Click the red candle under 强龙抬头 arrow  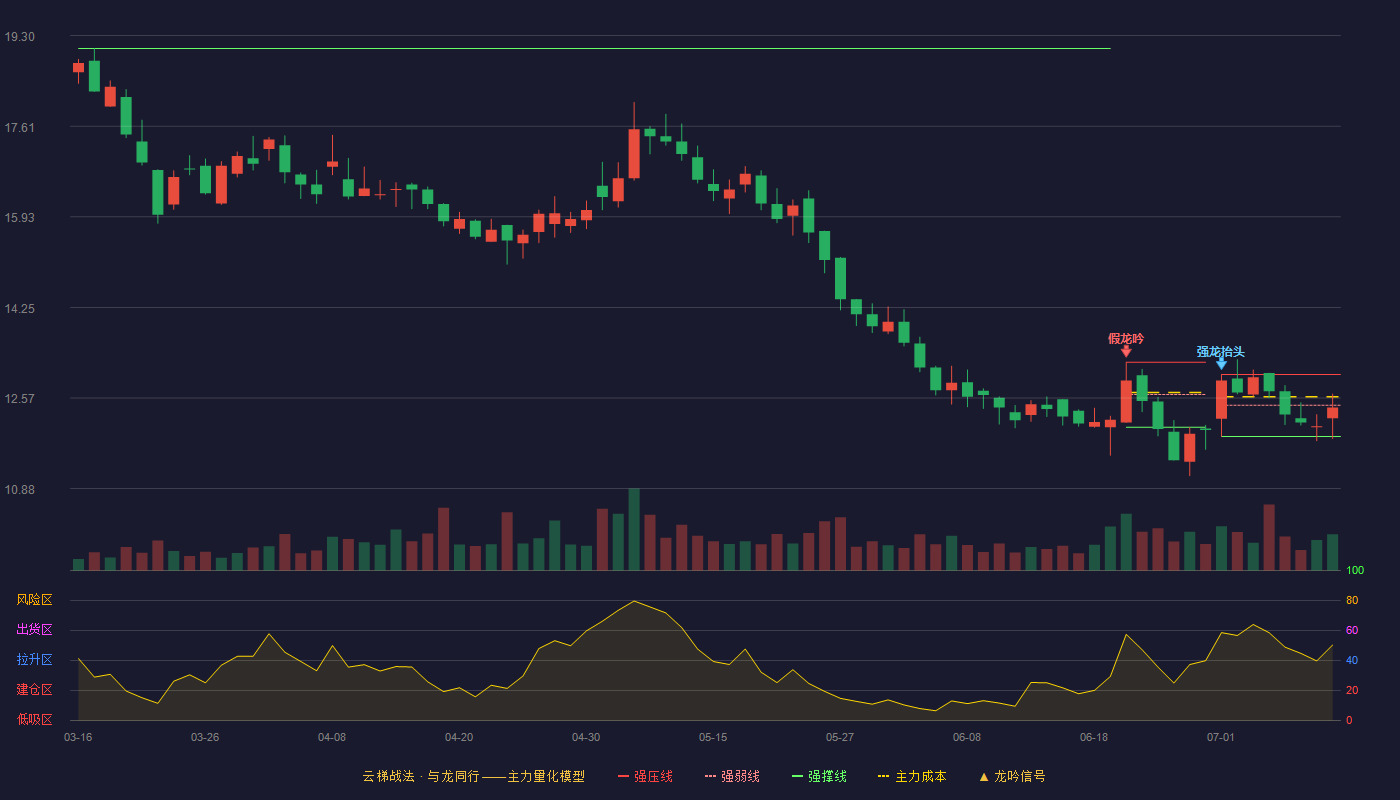click(1221, 399)
